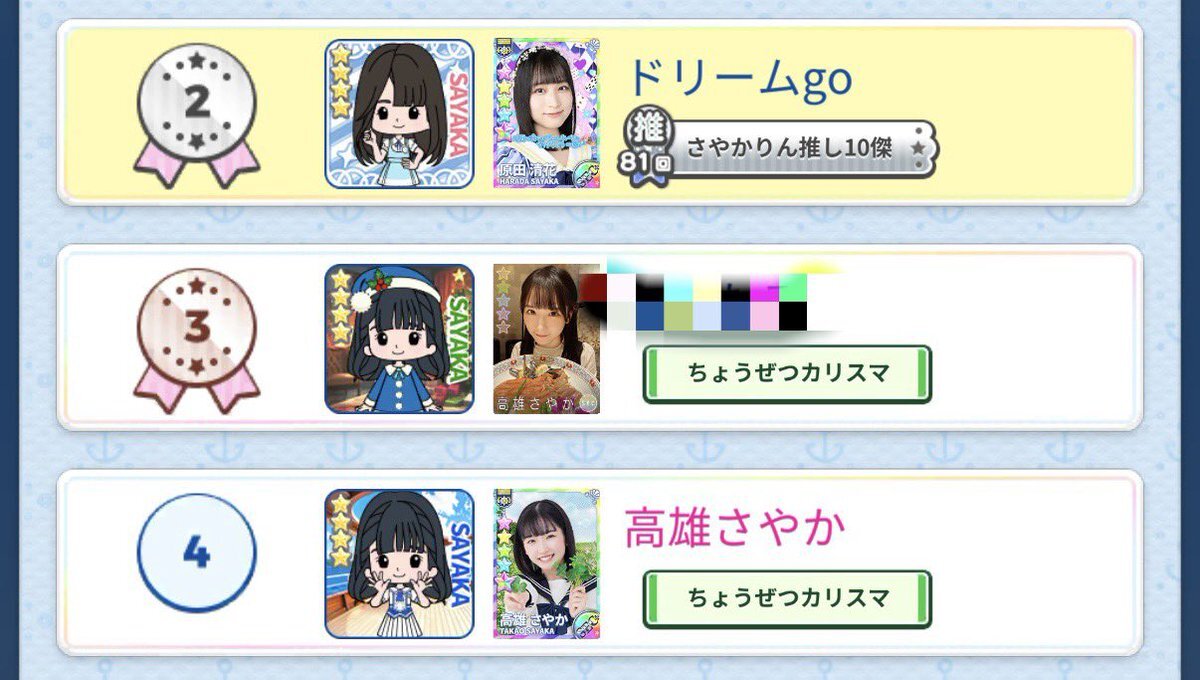Open the pink 高雄さやか player name
This screenshot has height=680, width=1200.
(x=736, y=528)
